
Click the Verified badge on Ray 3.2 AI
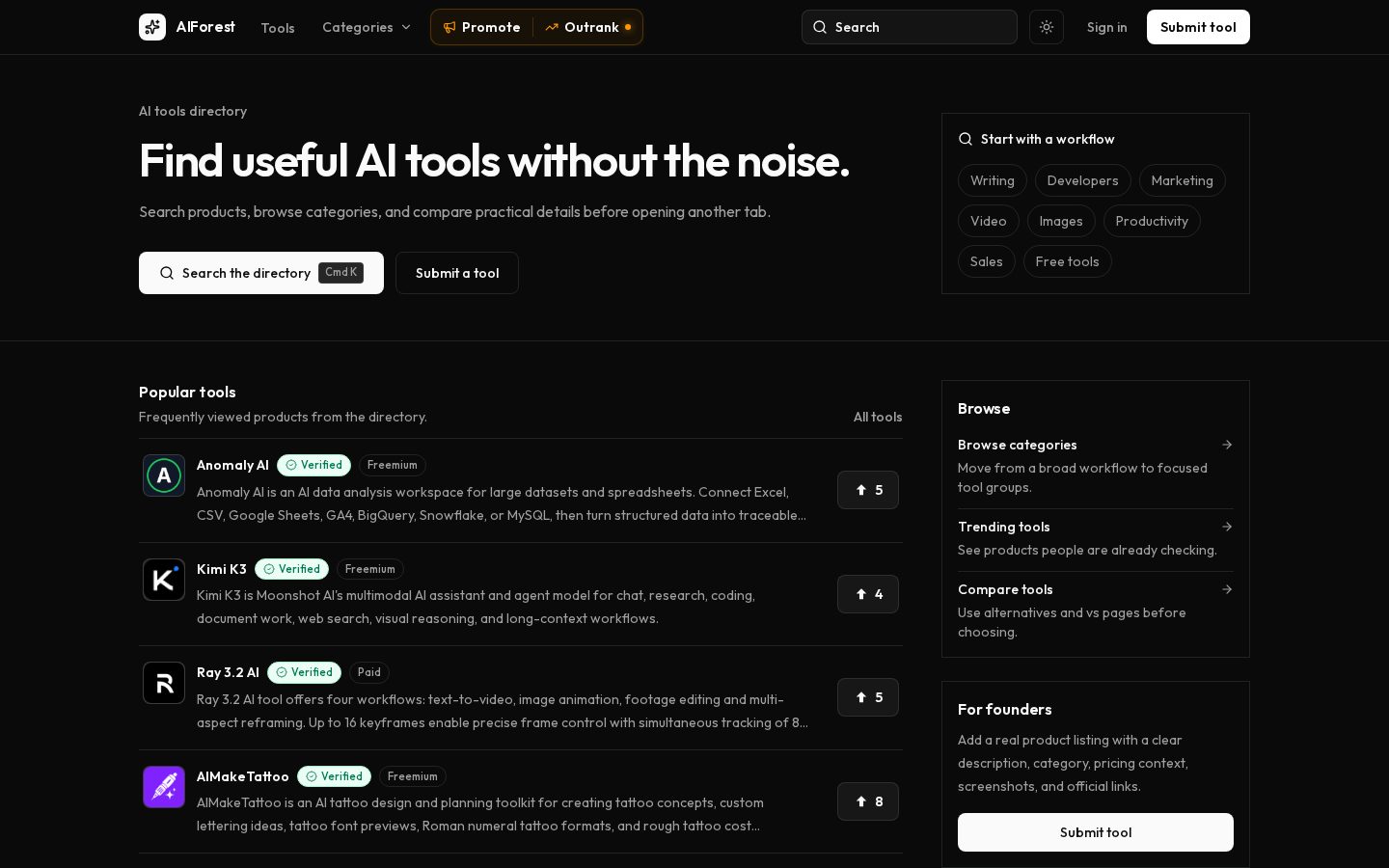tap(304, 672)
